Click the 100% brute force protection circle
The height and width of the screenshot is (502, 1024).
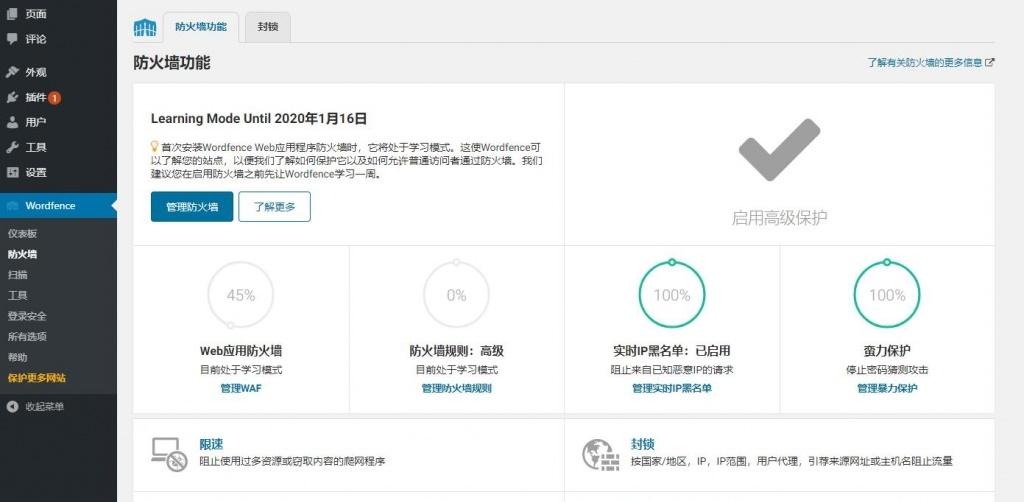(887, 295)
